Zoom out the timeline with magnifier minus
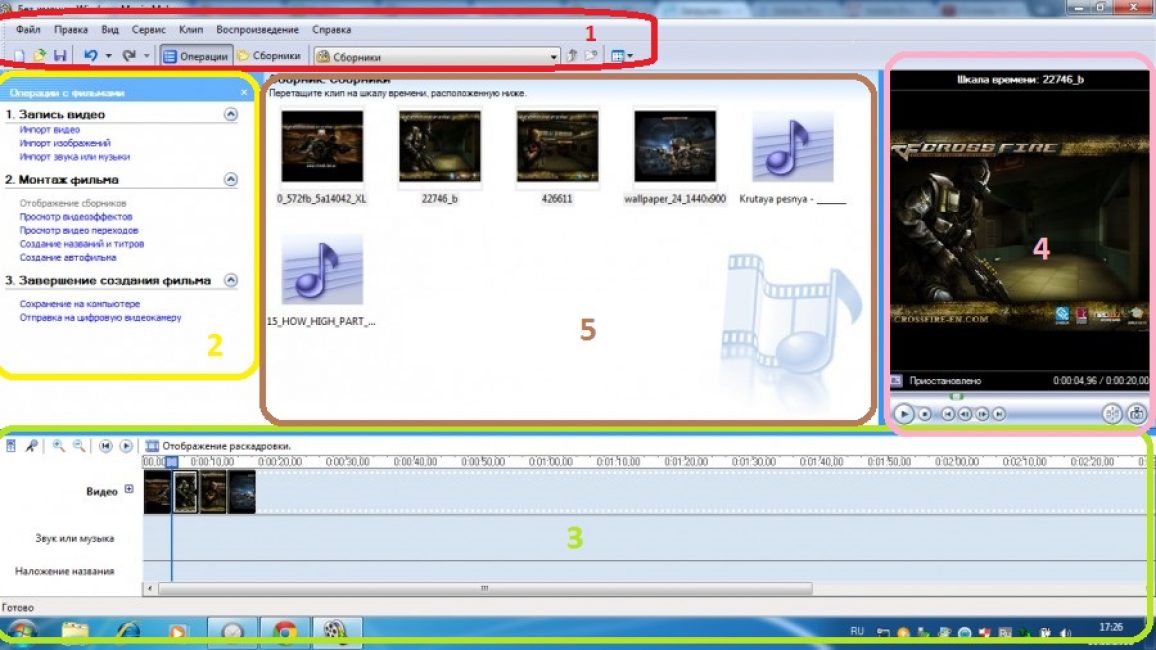Viewport: 1156px width, 650px height. (79, 446)
